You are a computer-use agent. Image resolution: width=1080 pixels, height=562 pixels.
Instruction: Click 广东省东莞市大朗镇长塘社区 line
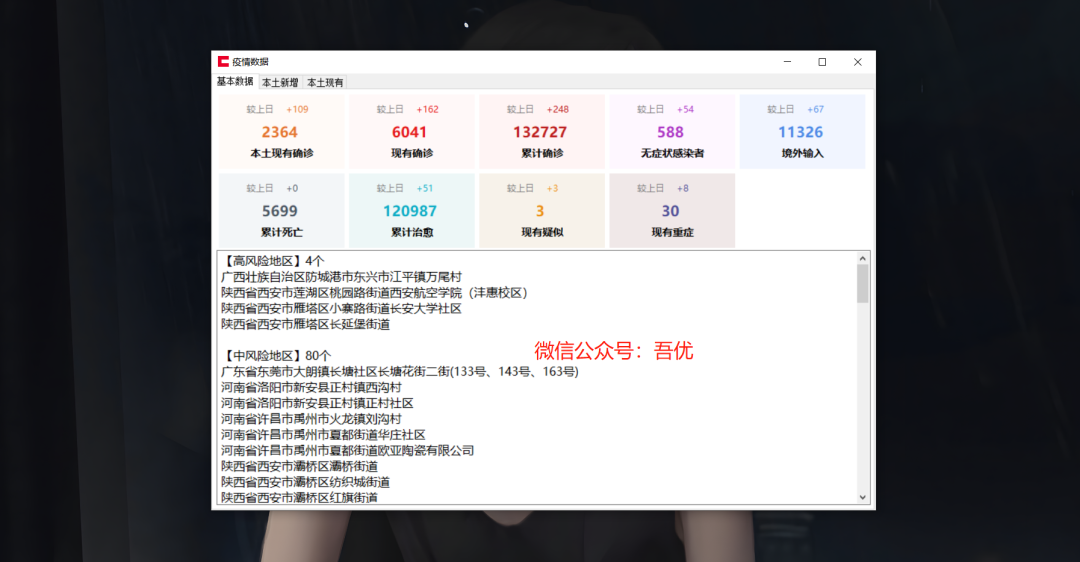[x=399, y=372]
